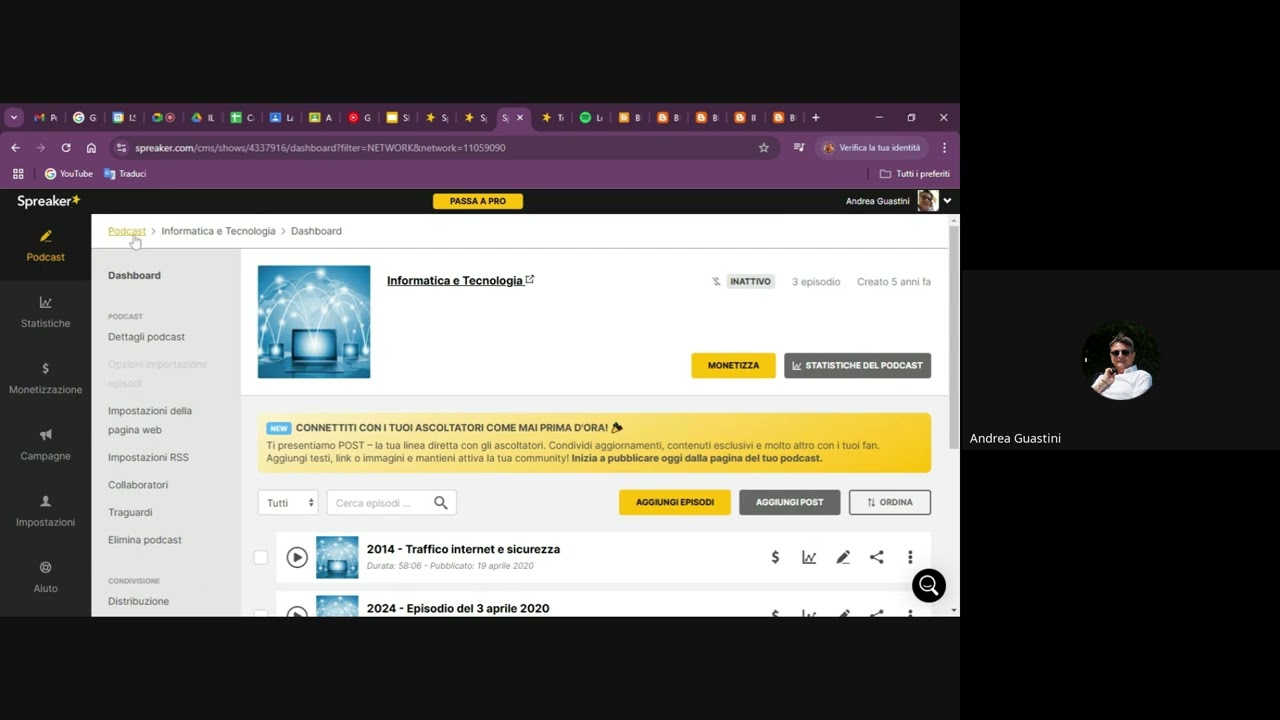Click the Podcast breadcrumb link
The width and height of the screenshot is (1280, 720).
pyautogui.click(x=127, y=231)
